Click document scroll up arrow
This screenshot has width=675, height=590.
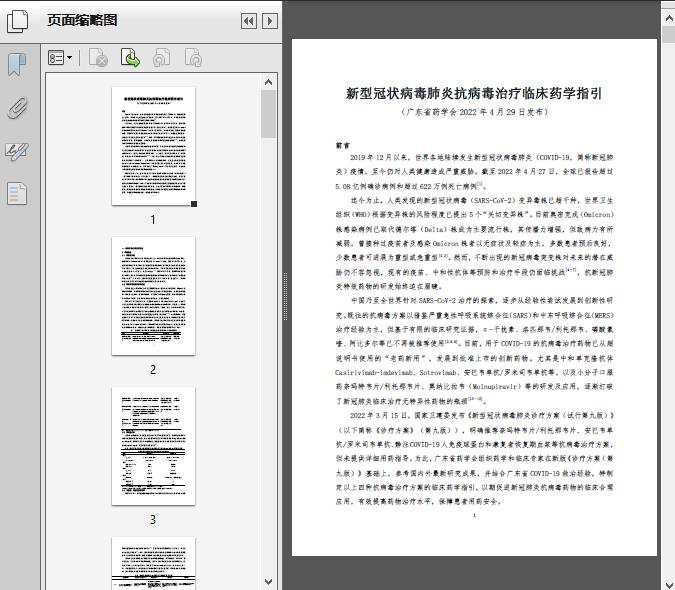pos(669,18)
